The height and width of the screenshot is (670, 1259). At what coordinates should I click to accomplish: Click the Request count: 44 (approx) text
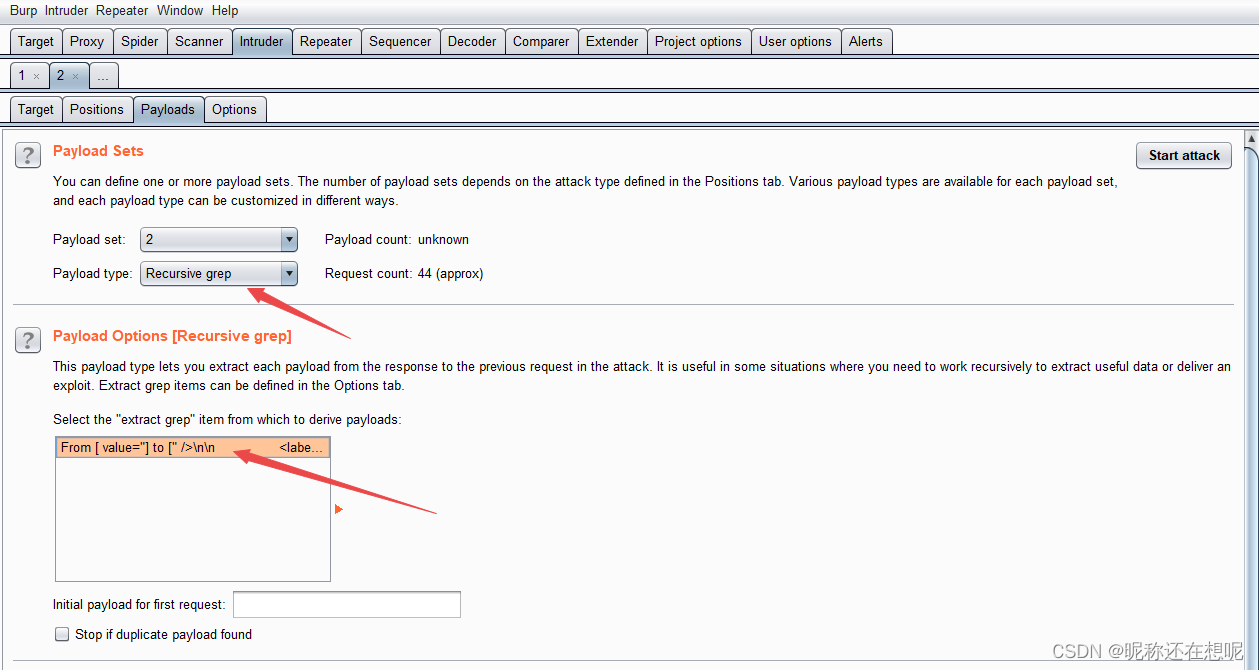click(404, 273)
